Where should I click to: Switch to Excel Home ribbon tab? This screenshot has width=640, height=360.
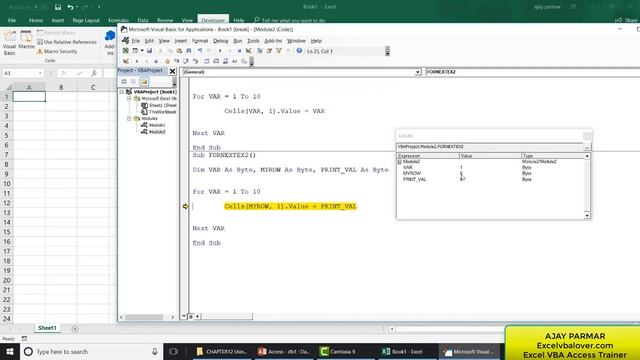tap(36, 20)
